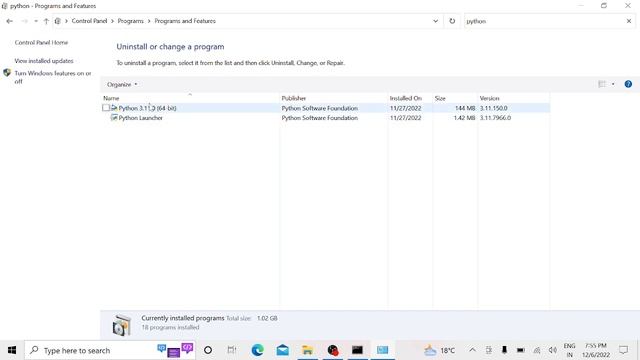Go up one level with up arrow
This screenshot has width=640, height=360.
pos(46,21)
